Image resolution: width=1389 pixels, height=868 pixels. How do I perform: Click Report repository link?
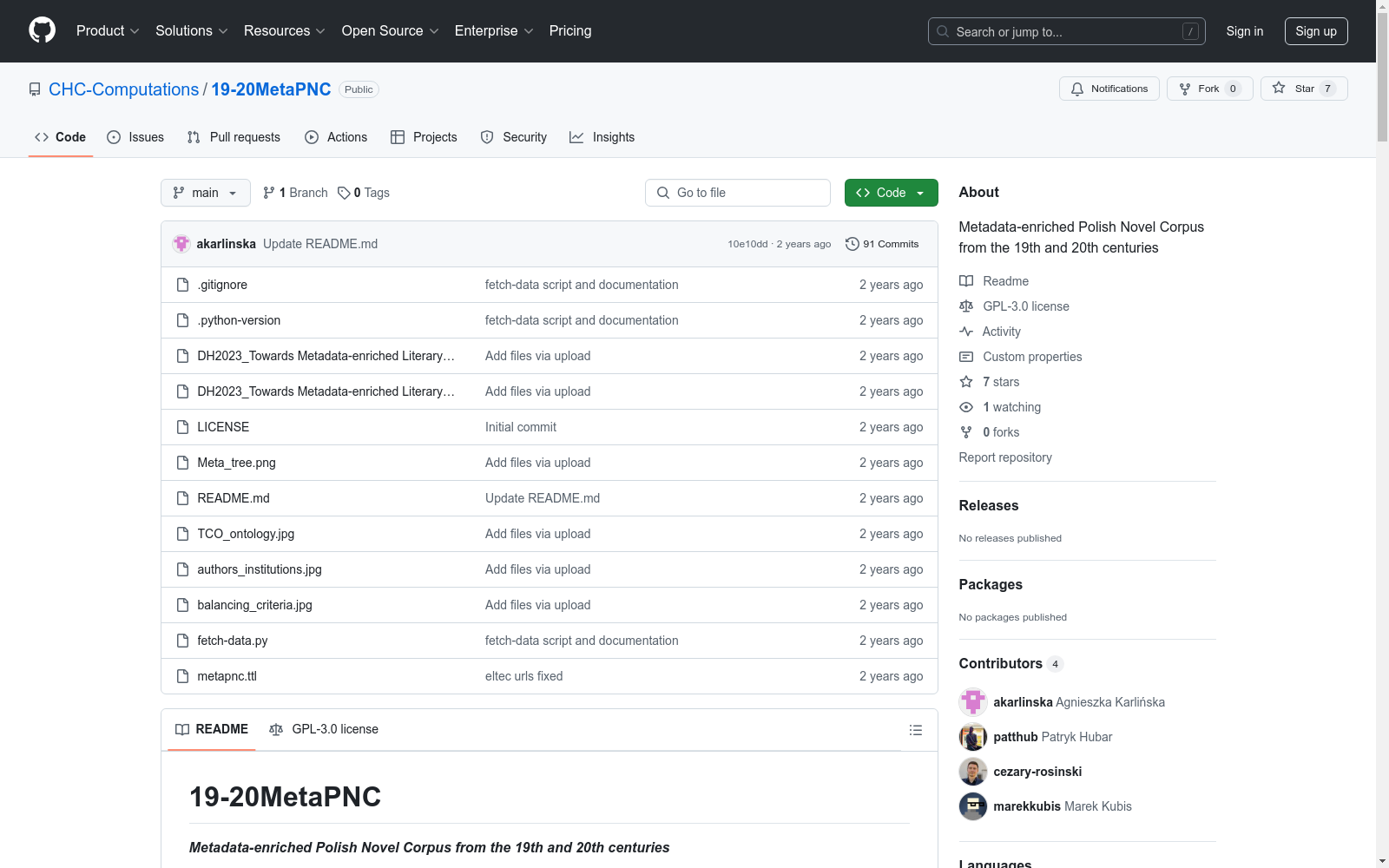tap(1005, 457)
